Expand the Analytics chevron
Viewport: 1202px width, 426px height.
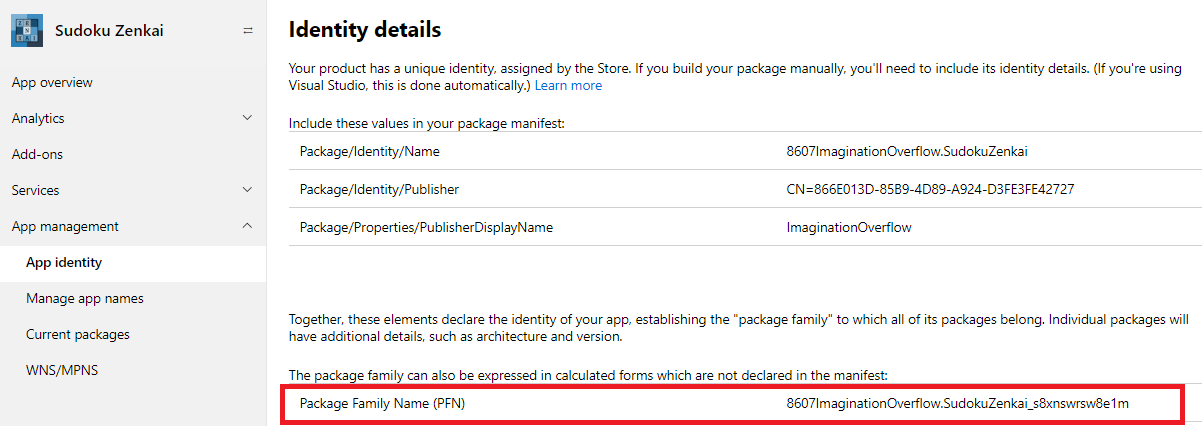pos(248,118)
